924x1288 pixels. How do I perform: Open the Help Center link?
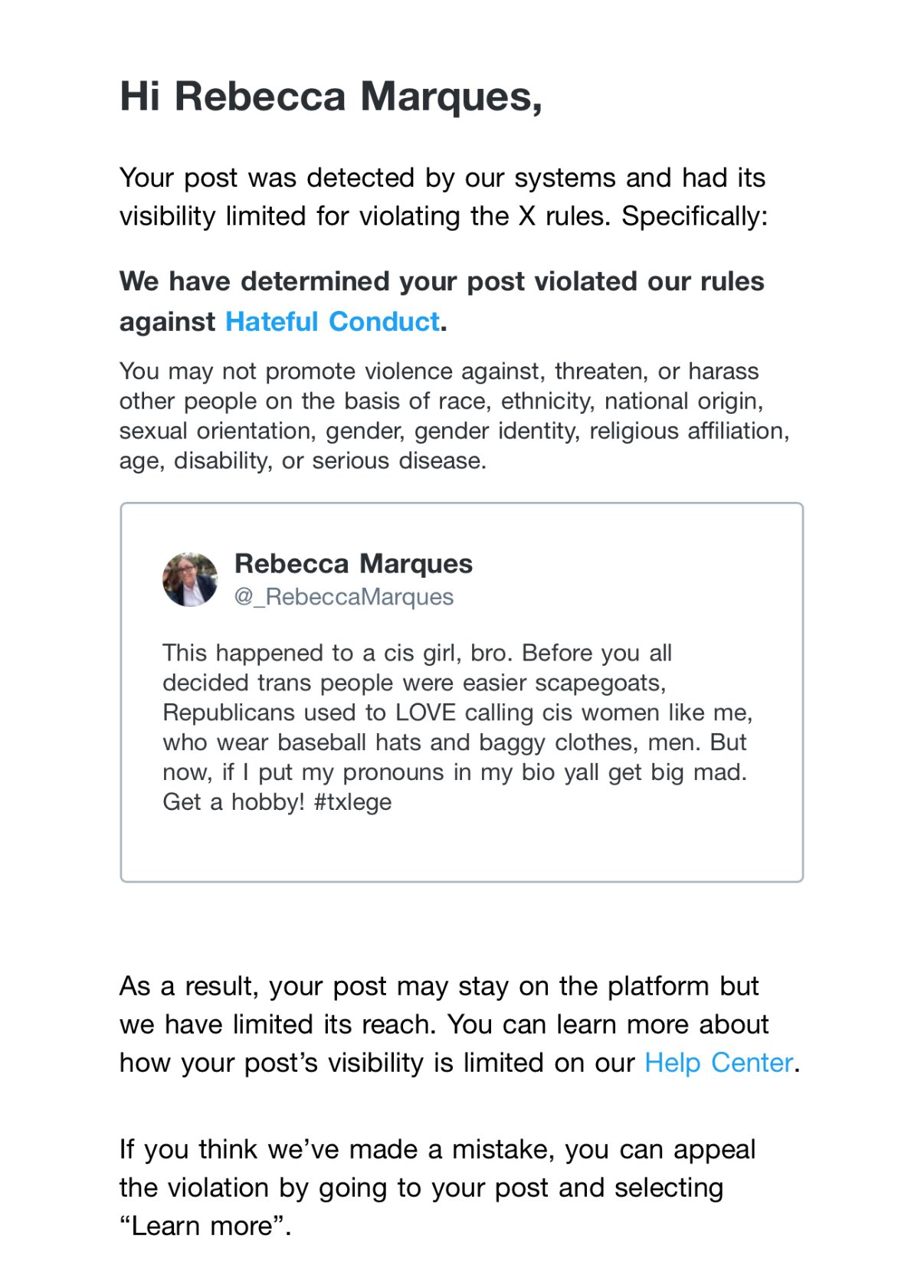[718, 1063]
